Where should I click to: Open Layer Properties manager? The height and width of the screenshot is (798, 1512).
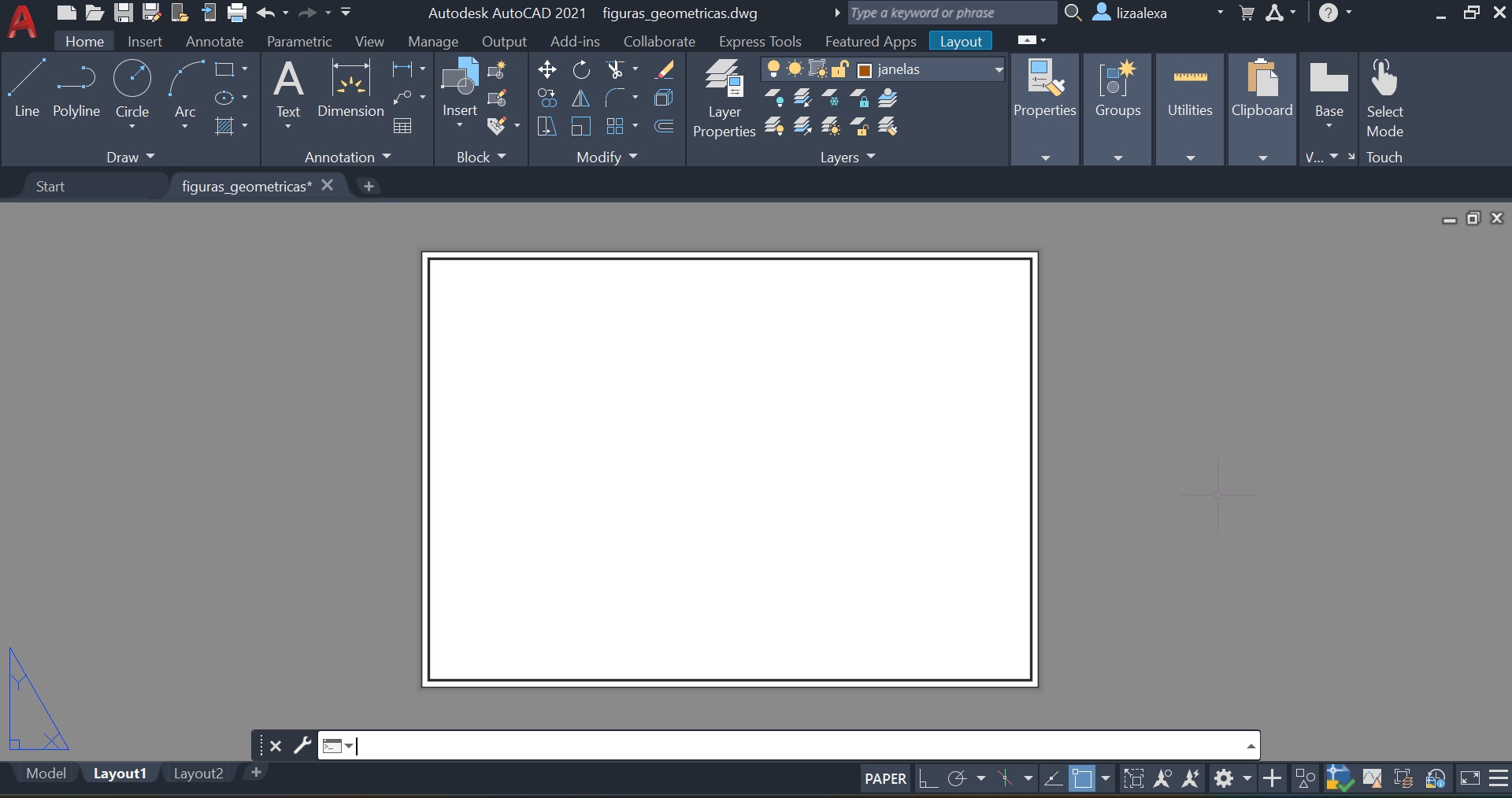coord(724,98)
